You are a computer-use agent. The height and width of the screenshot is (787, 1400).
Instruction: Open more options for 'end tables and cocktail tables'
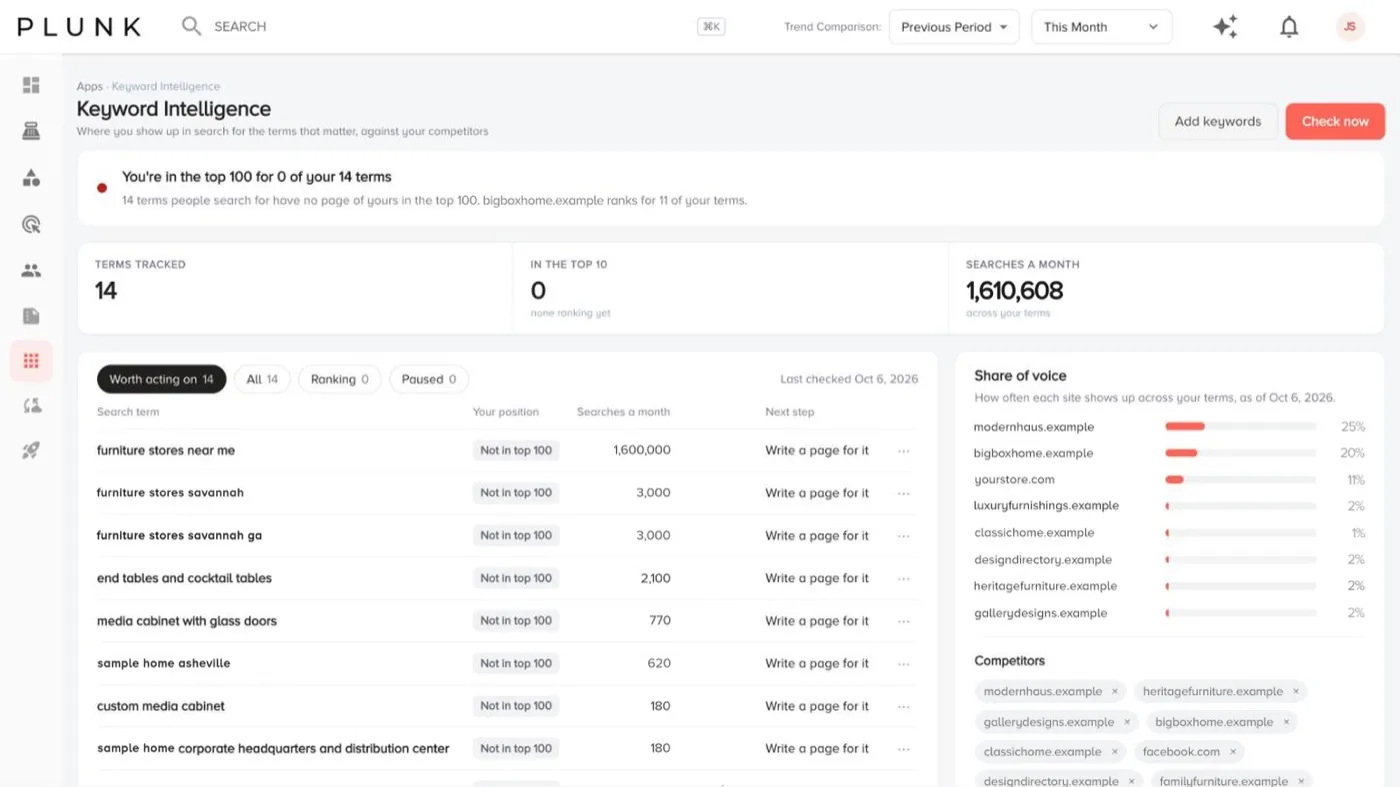(904, 579)
